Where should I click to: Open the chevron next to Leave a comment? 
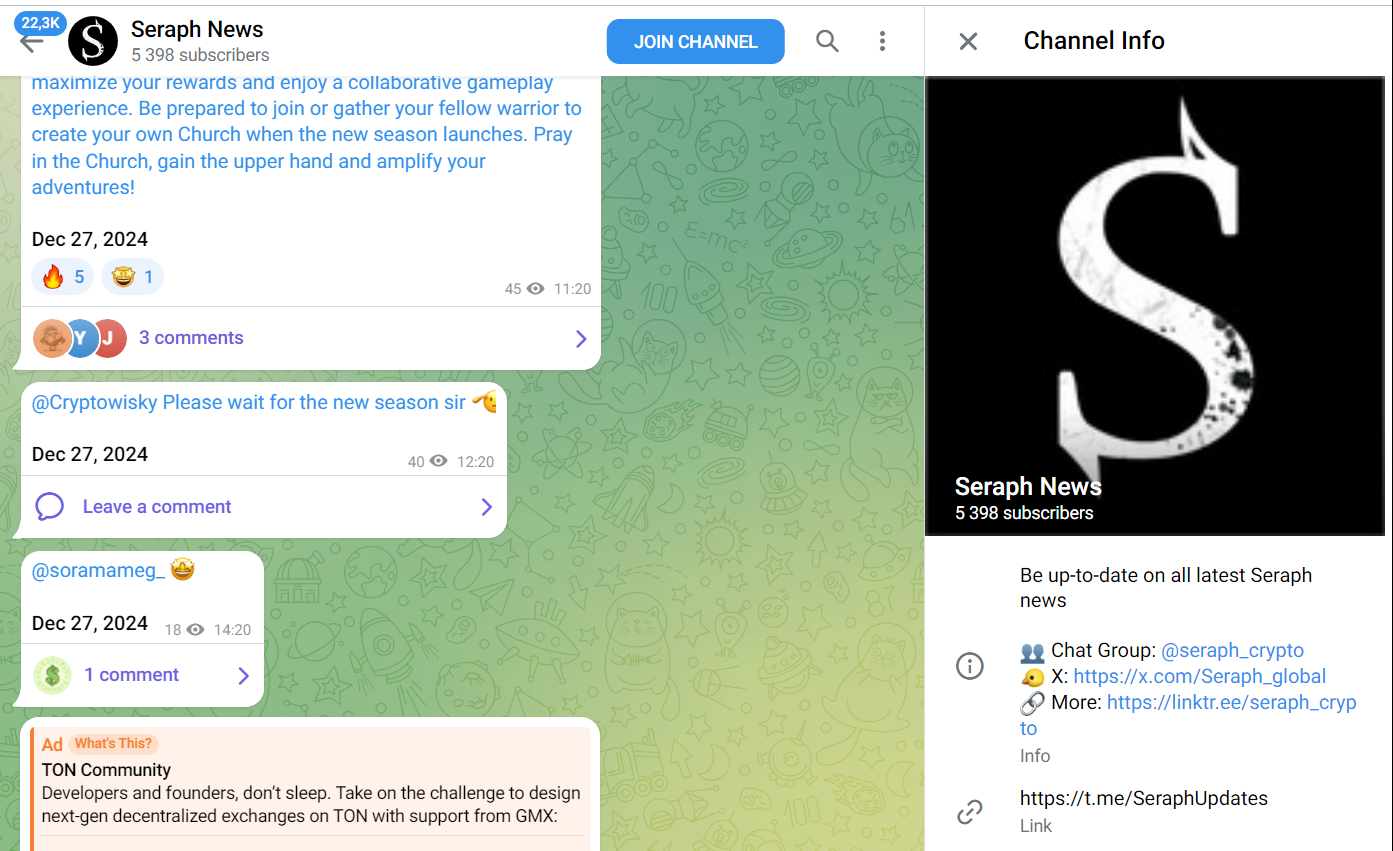point(487,507)
